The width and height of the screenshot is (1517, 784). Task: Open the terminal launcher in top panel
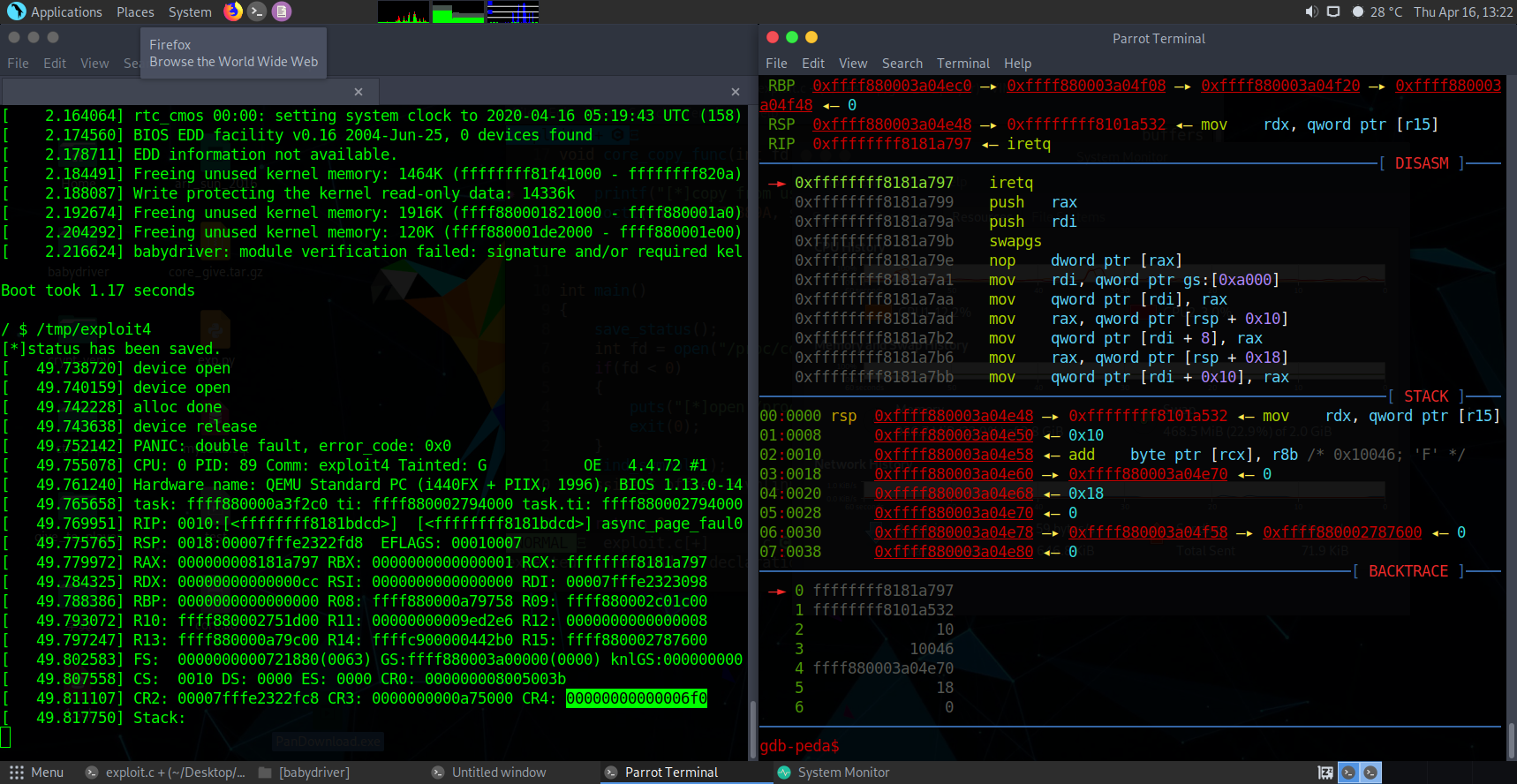click(x=257, y=11)
